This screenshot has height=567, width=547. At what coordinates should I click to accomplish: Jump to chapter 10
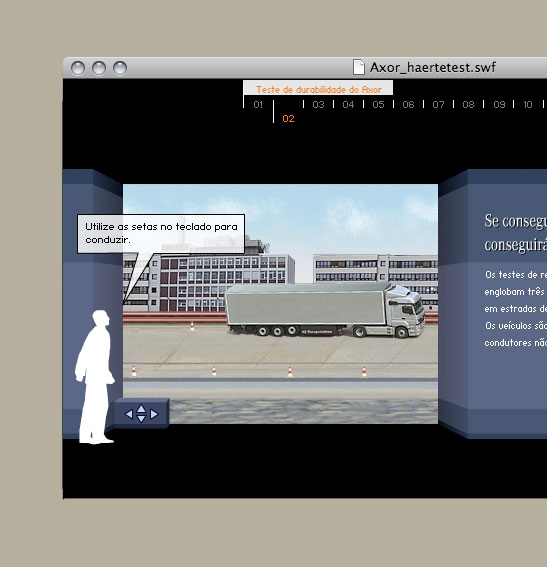click(x=528, y=105)
